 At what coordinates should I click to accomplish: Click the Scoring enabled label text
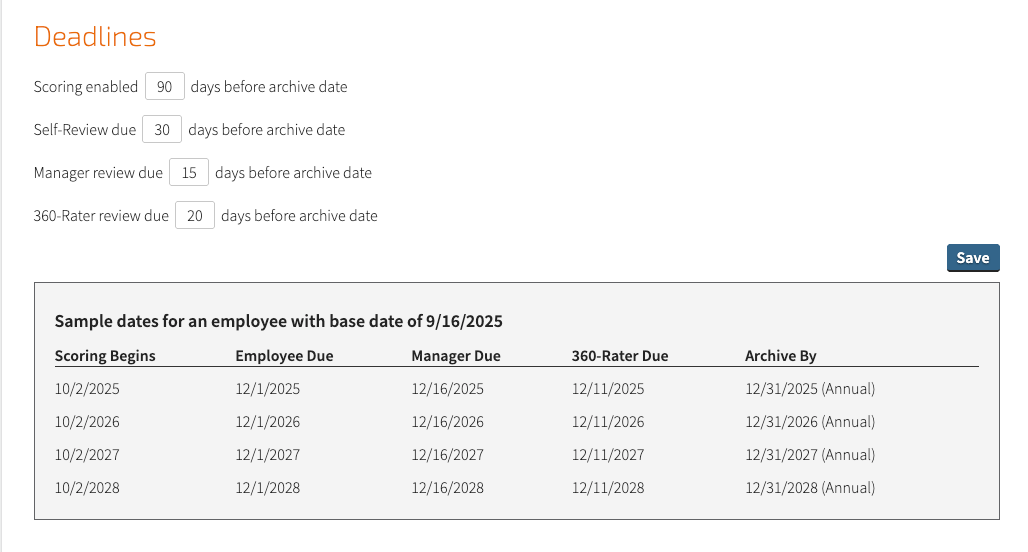click(86, 87)
